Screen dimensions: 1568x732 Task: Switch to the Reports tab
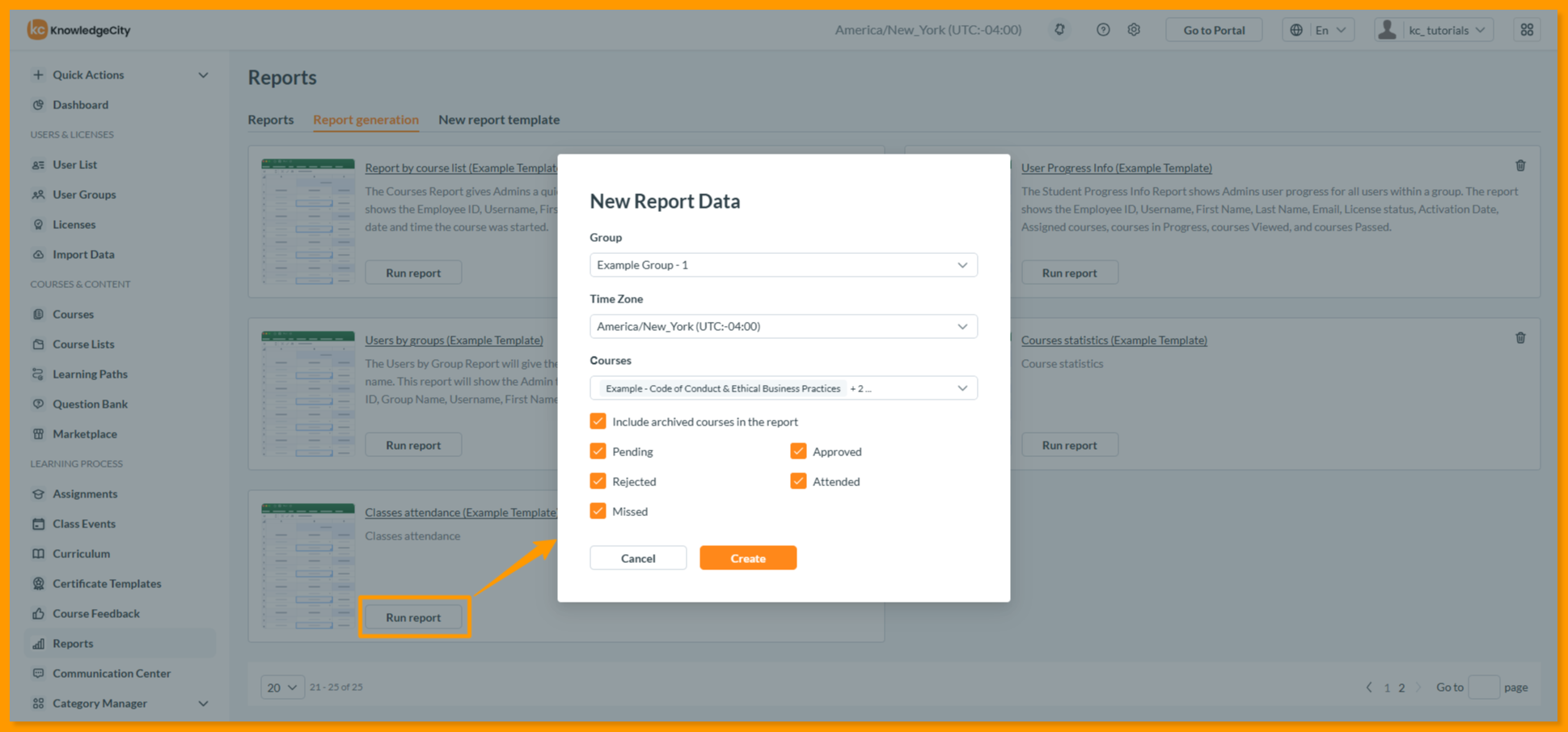[x=271, y=120]
